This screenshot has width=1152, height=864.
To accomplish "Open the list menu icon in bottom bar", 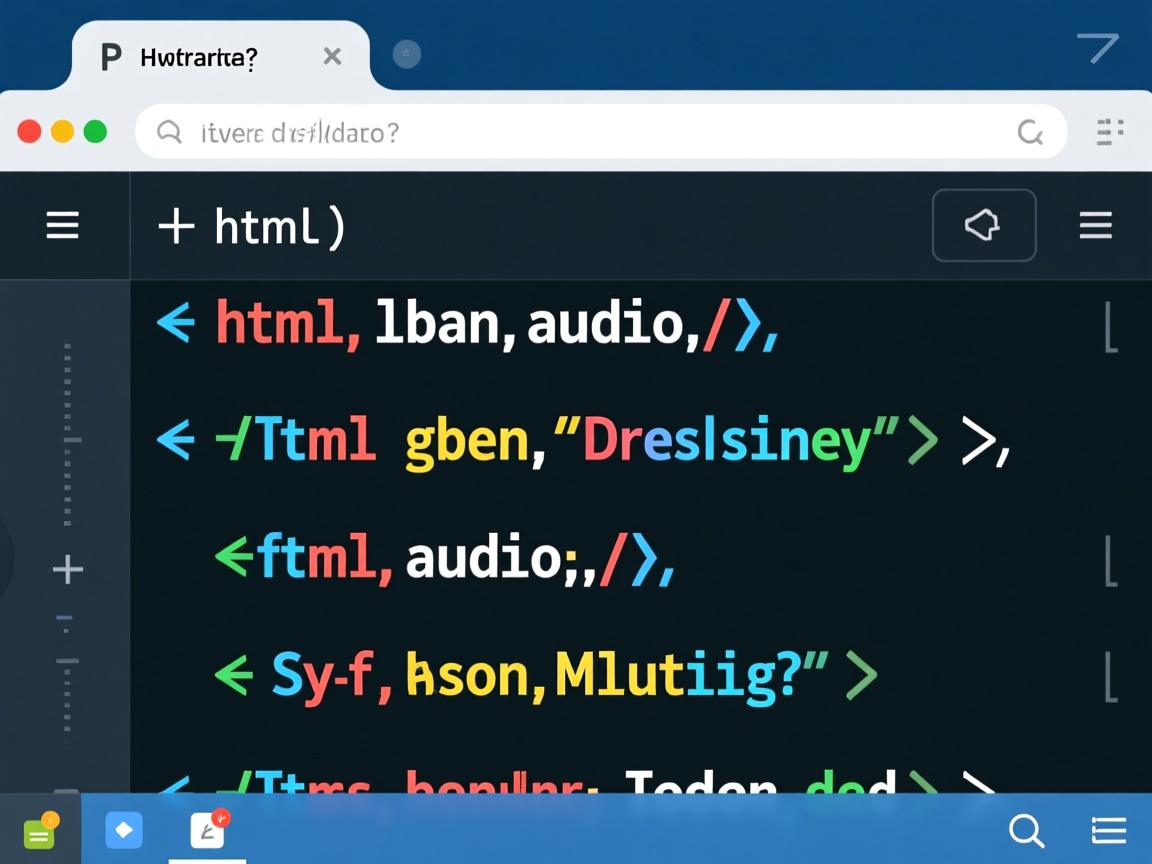I will tap(1108, 830).
